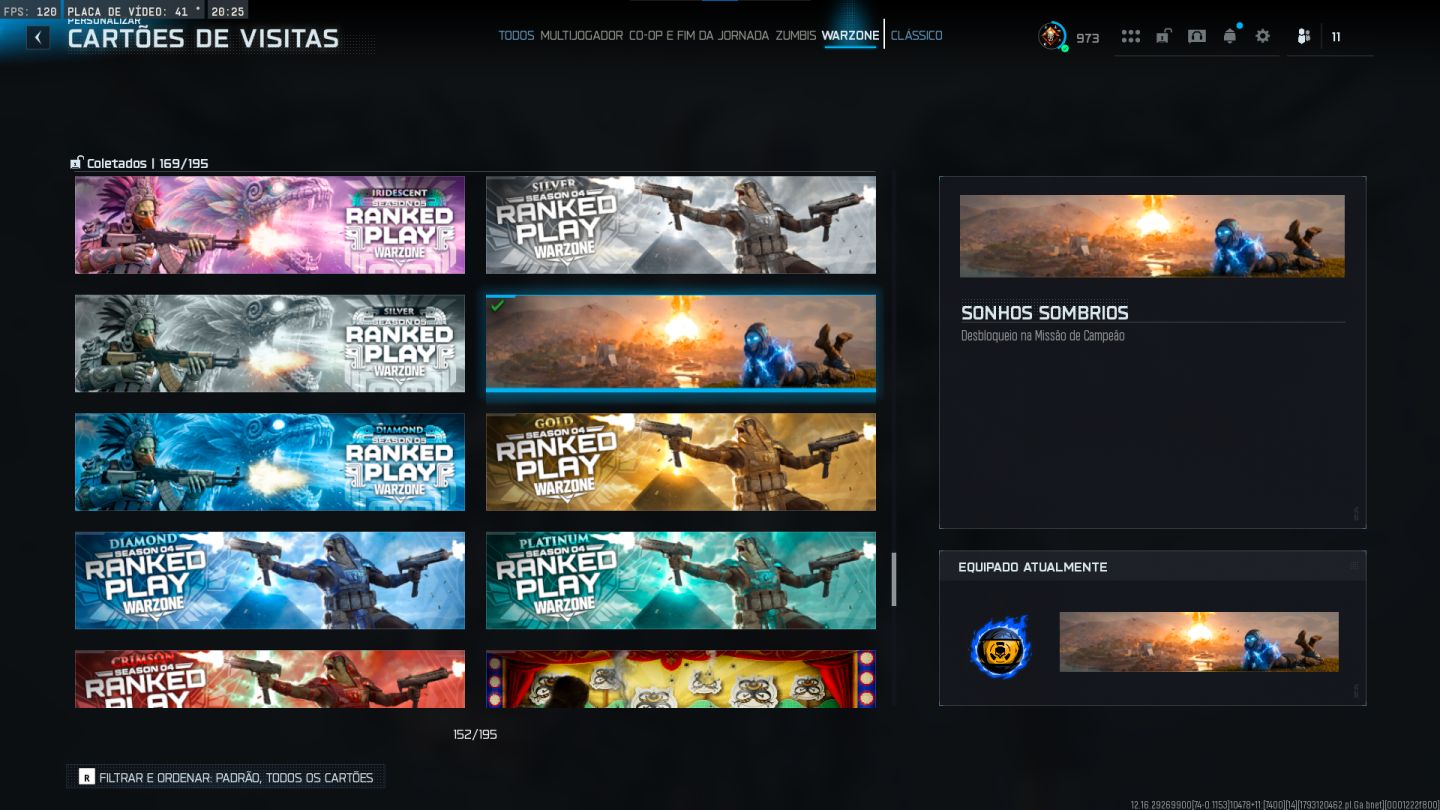
Task: Open the friends social icon
Action: click(x=1304, y=37)
